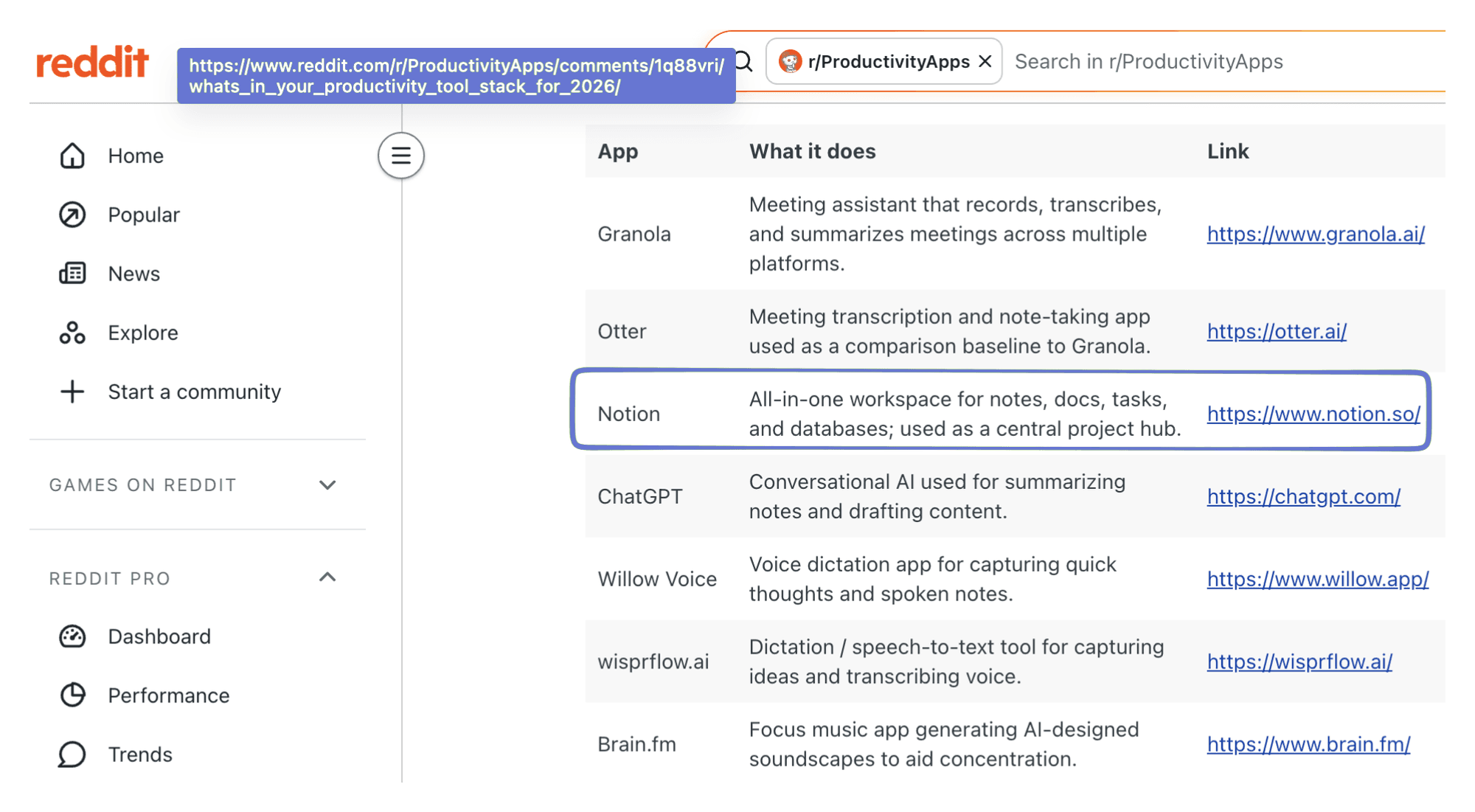Image resolution: width=1475 pixels, height=812 pixels.
Task: Click the Trends speech bubble icon
Action: coord(72,754)
